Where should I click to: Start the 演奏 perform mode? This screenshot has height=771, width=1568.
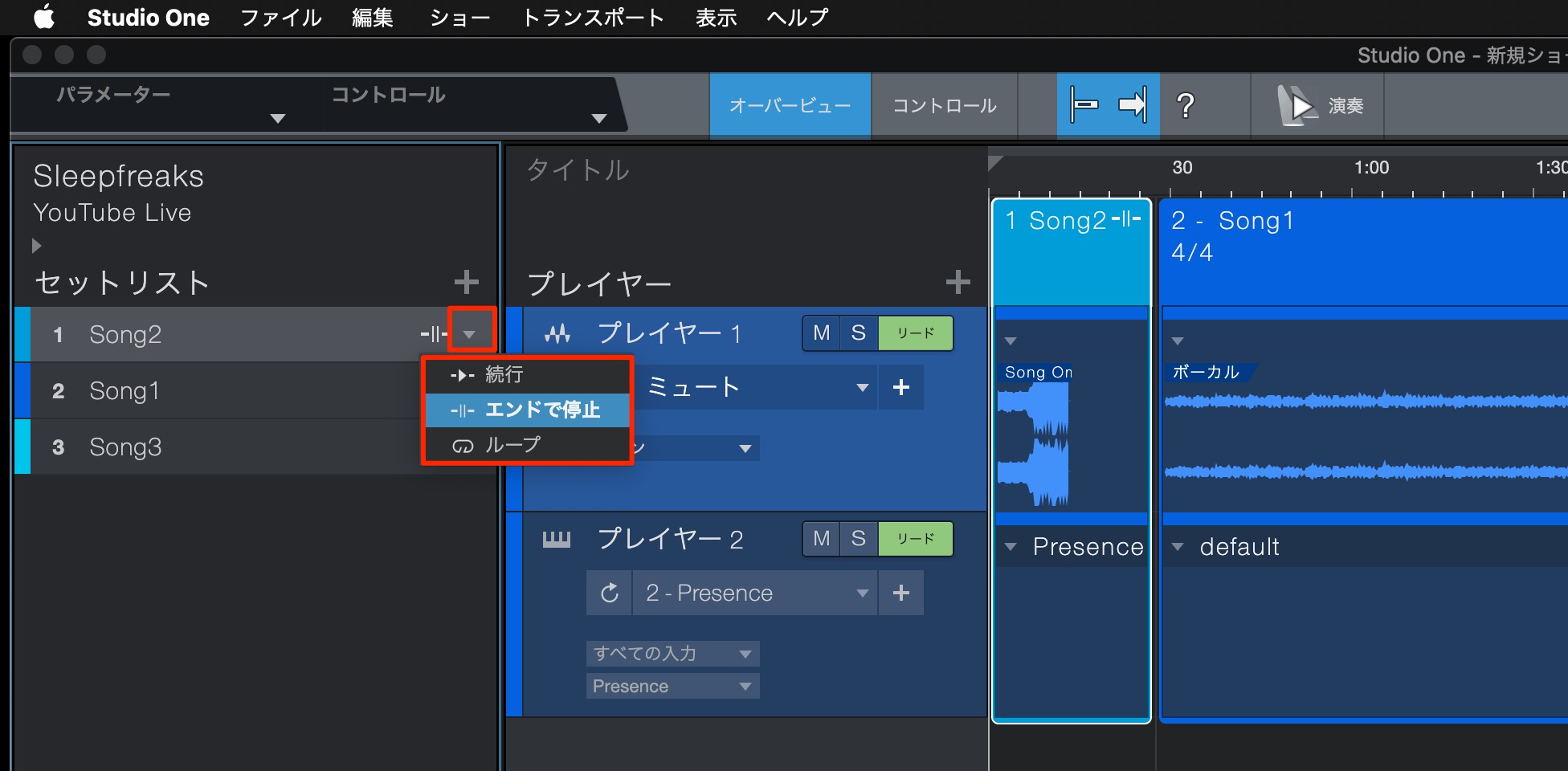pos(1319,105)
